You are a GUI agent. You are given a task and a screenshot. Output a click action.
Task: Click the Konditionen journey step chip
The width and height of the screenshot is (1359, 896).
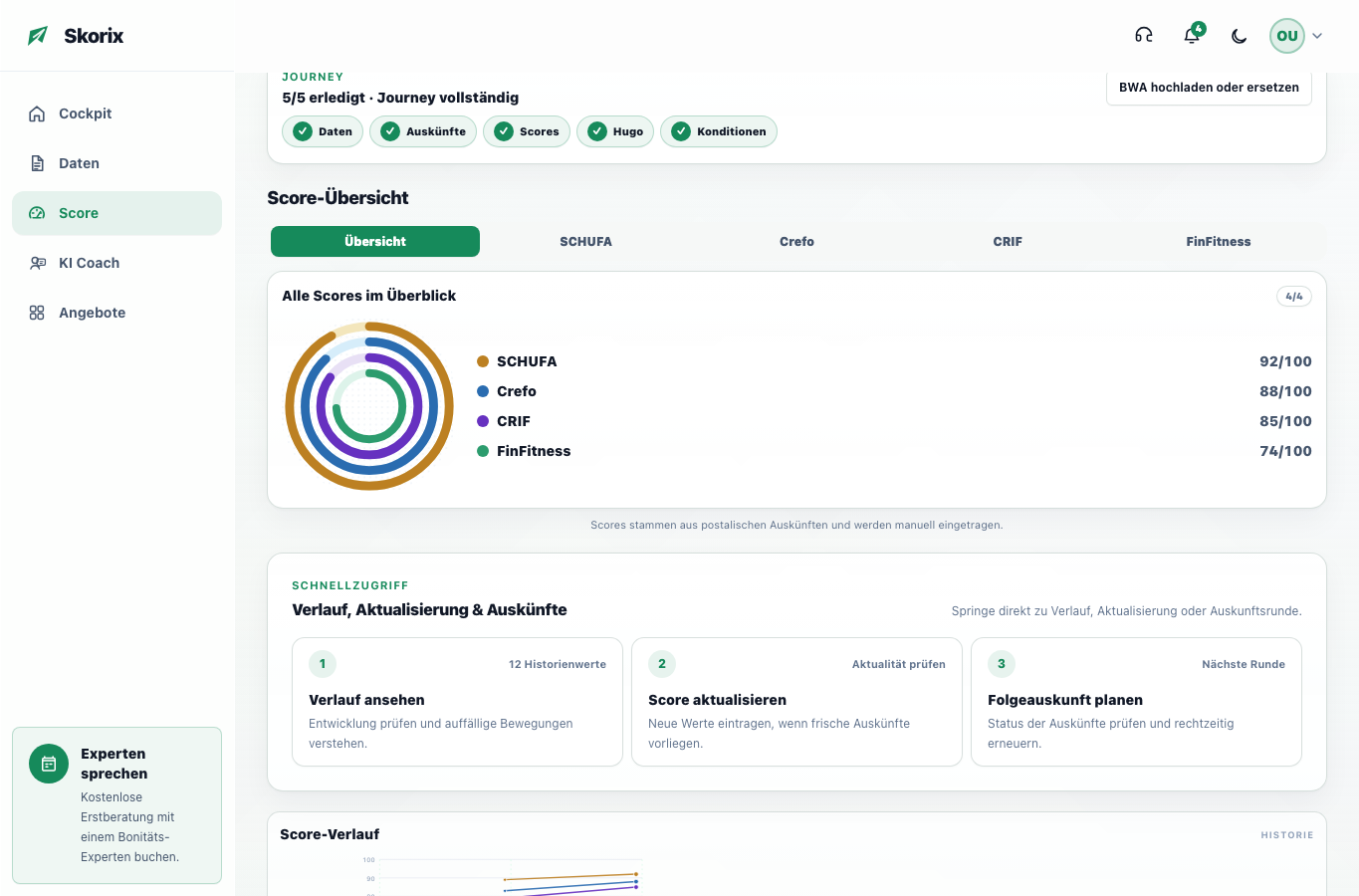click(719, 131)
